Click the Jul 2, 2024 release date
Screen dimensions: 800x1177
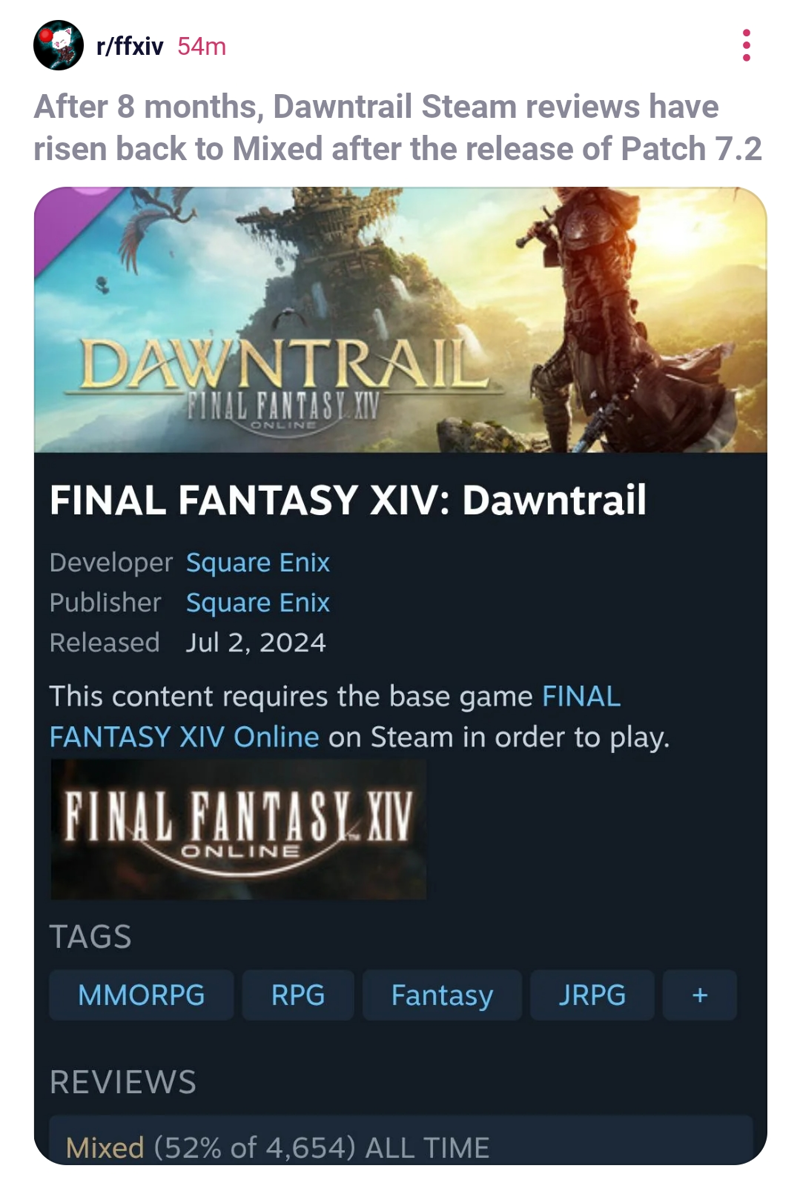[256, 643]
